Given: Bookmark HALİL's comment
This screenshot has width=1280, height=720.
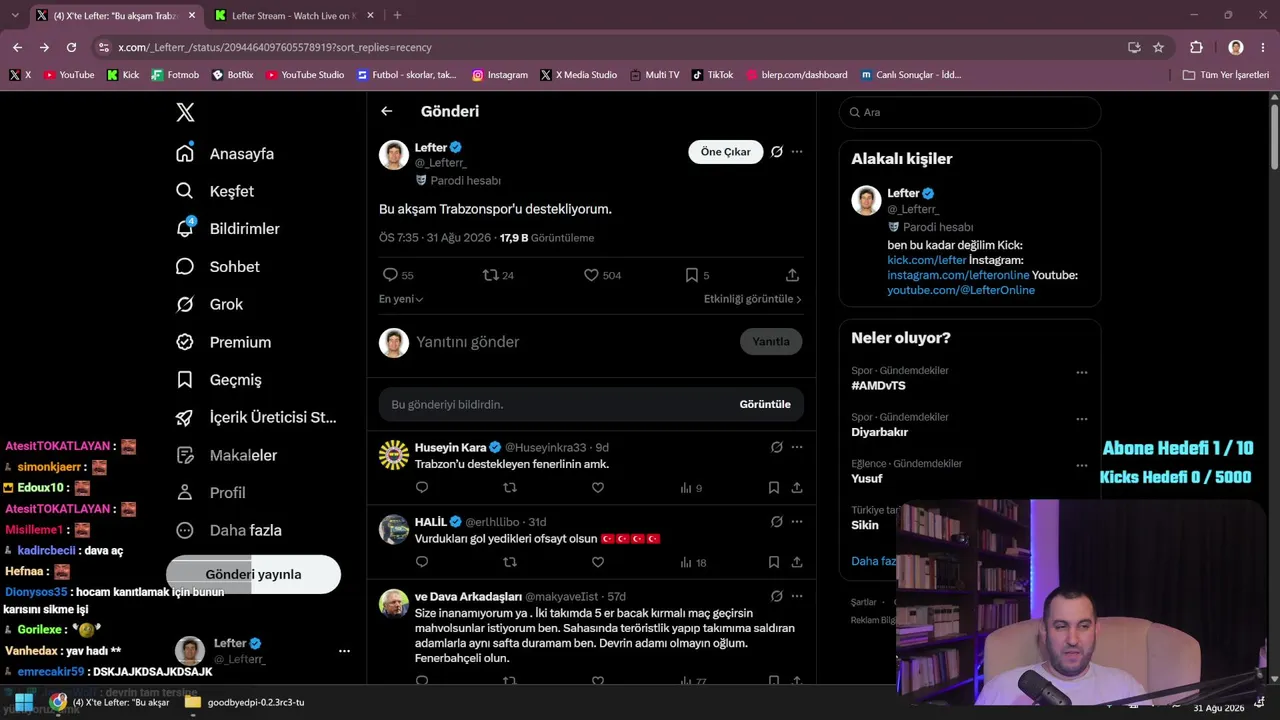Looking at the screenshot, I should pos(774,562).
